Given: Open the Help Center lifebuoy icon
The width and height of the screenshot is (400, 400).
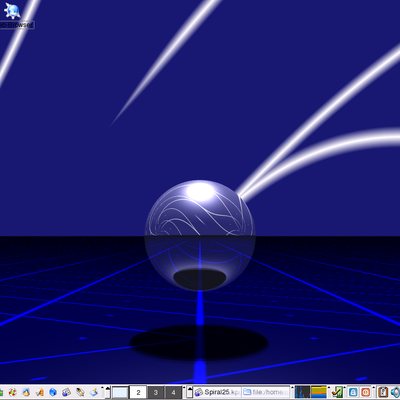Looking at the screenshot, I should [12, 392].
